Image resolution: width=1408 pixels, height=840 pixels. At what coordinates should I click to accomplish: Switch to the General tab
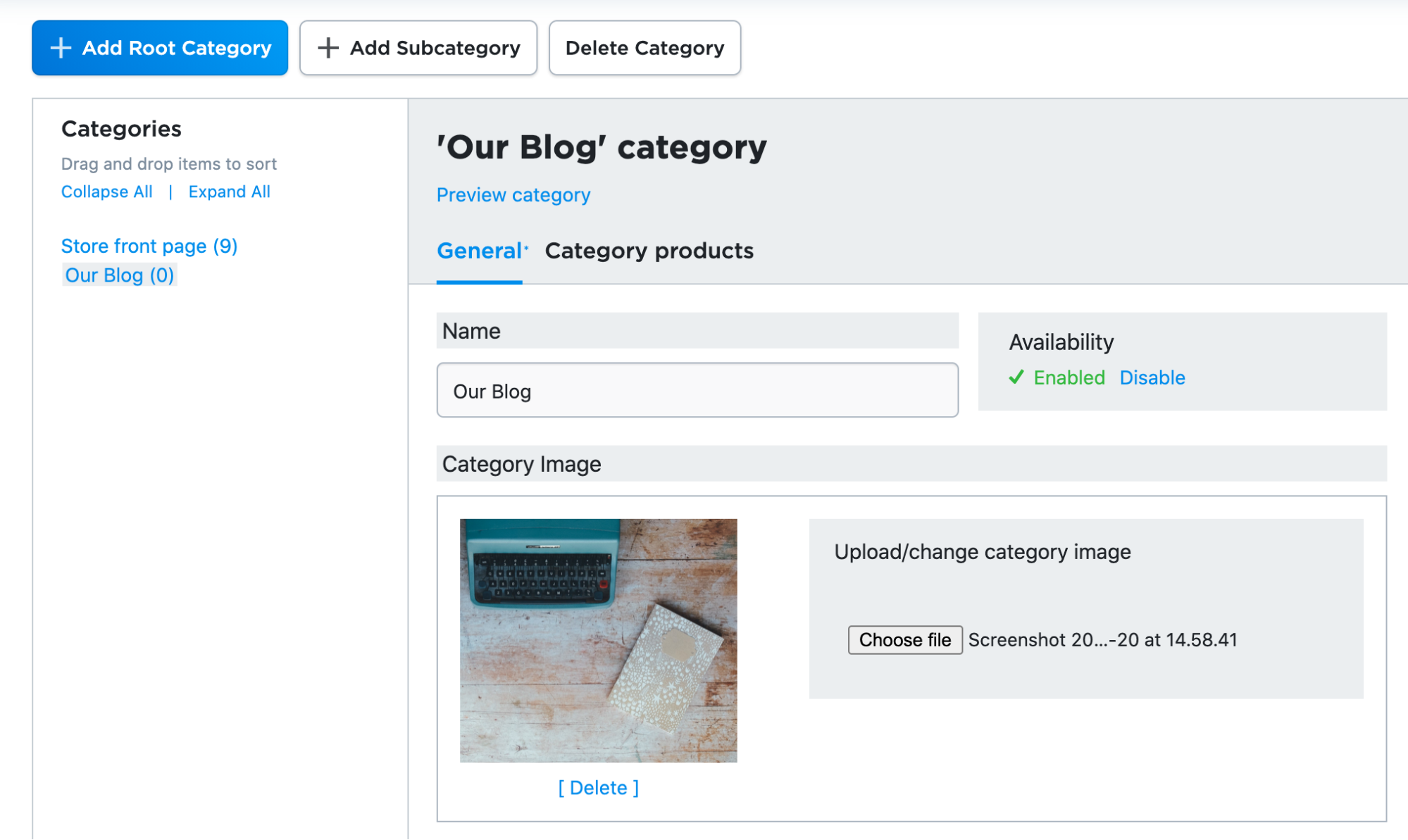479,251
